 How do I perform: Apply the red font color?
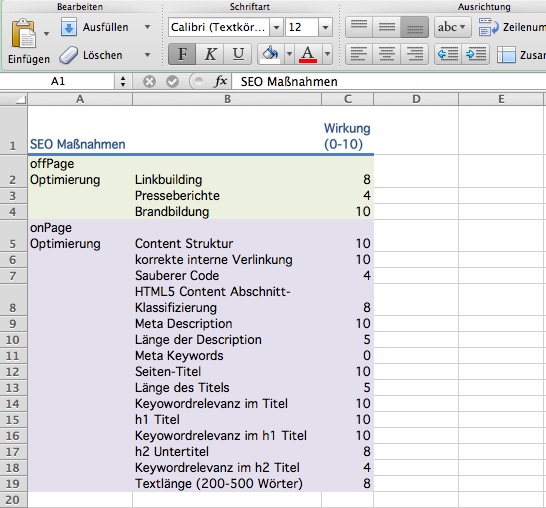[308, 54]
